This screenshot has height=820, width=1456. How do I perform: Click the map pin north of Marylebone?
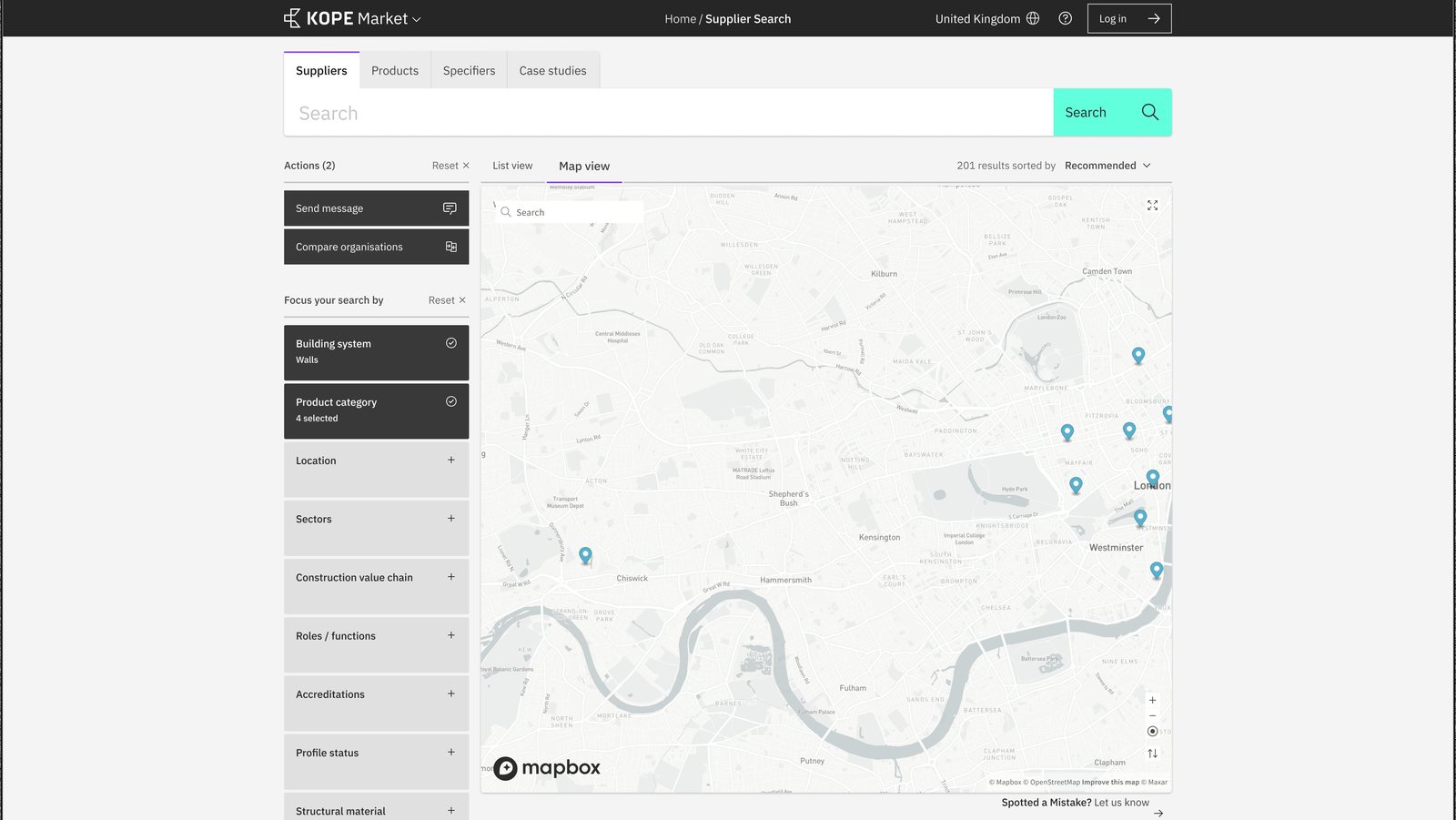1137,356
